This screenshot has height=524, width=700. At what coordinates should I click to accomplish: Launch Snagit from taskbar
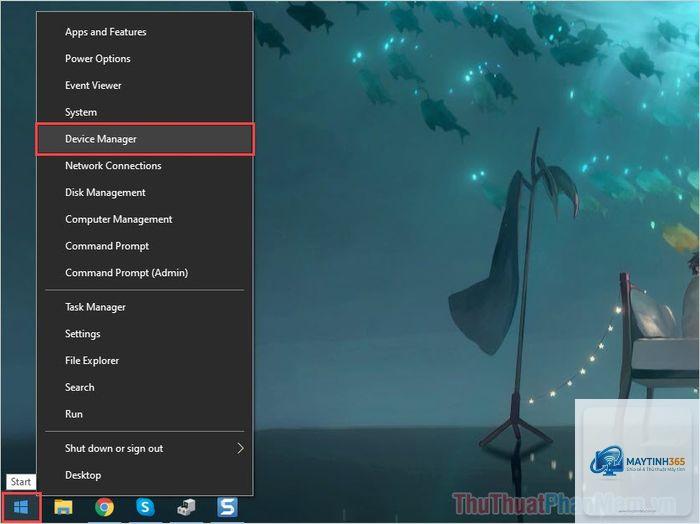pos(227,507)
